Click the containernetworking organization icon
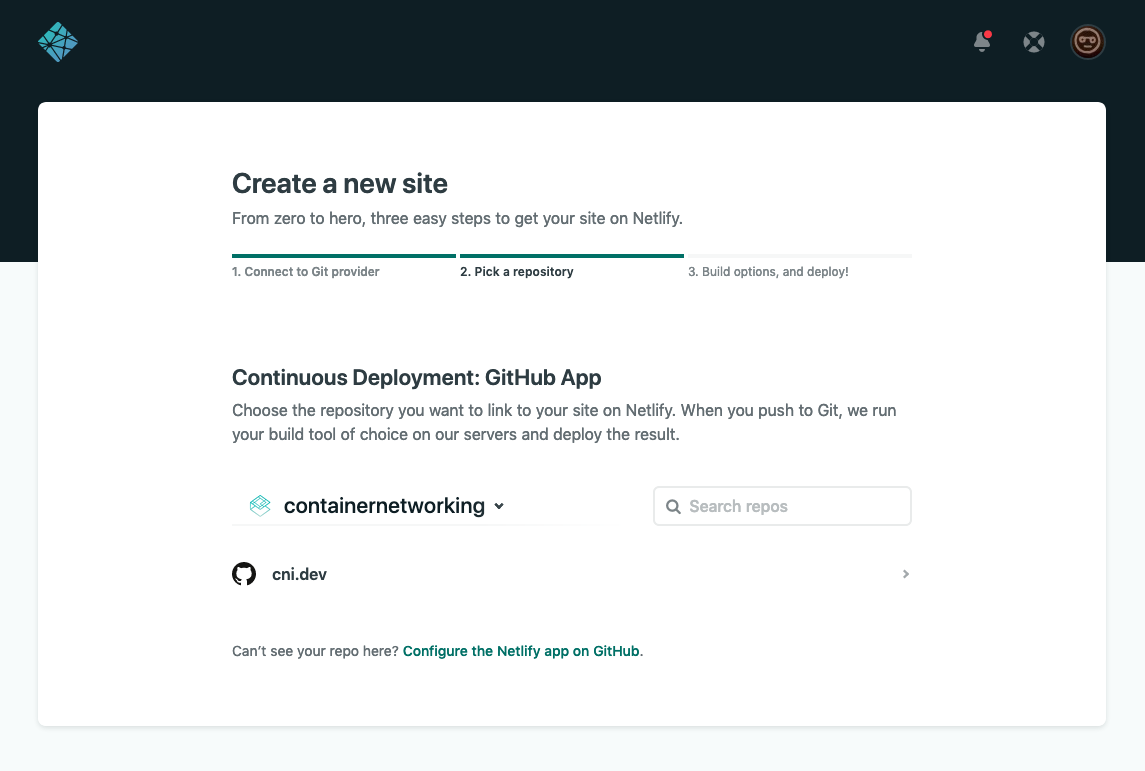 pyautogui.click(x=260, y=505)
